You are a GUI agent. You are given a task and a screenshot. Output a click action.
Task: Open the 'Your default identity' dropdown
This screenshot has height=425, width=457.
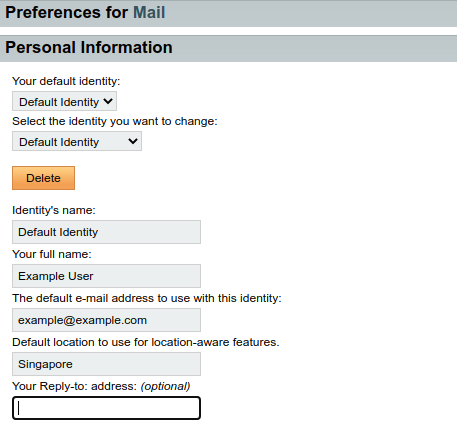(x=64, y=101)
